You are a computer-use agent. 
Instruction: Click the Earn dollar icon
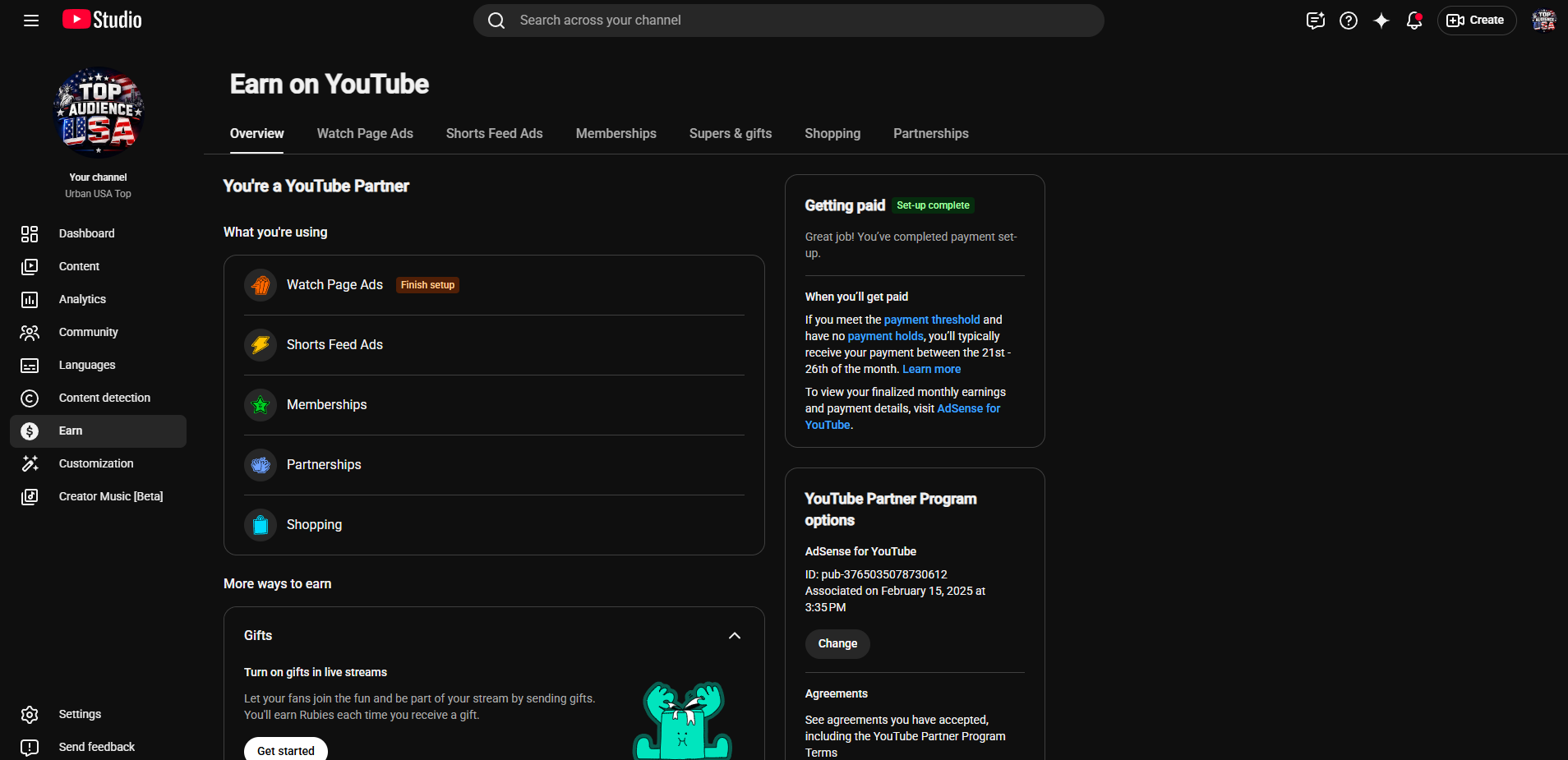30,431
